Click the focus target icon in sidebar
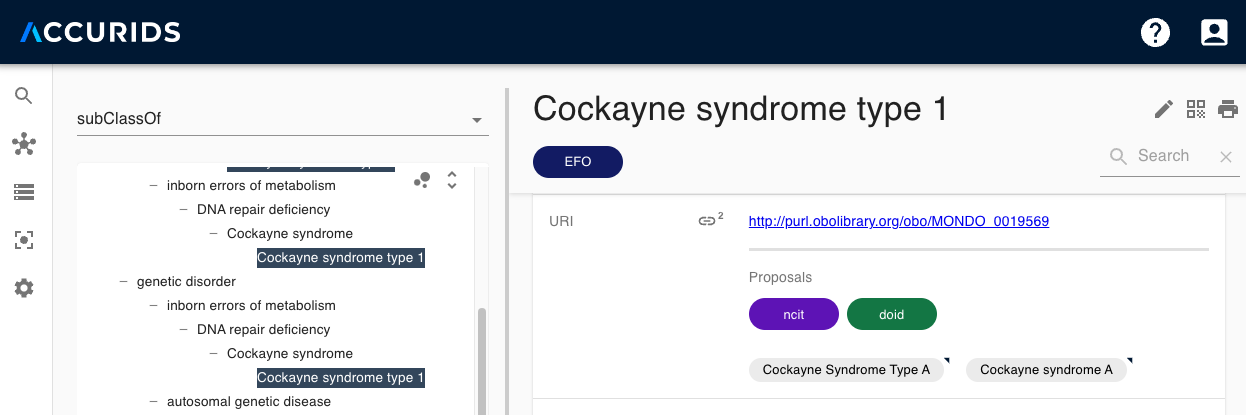 24,240
